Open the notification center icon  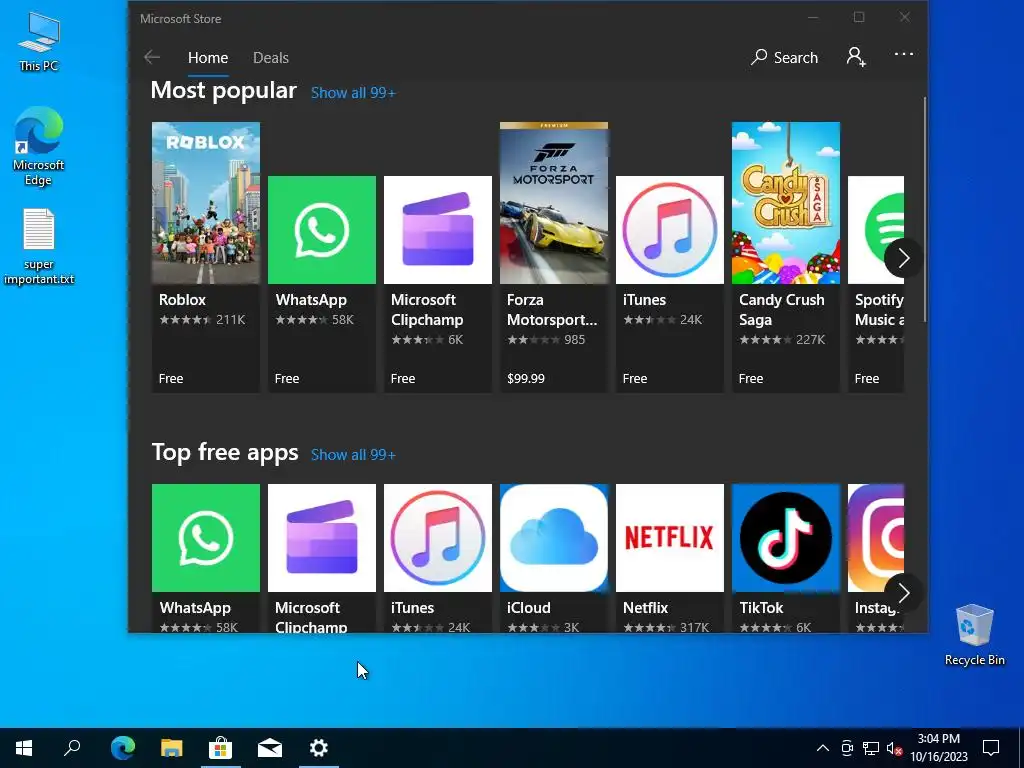pyautogui.click(x=991, y=748)
